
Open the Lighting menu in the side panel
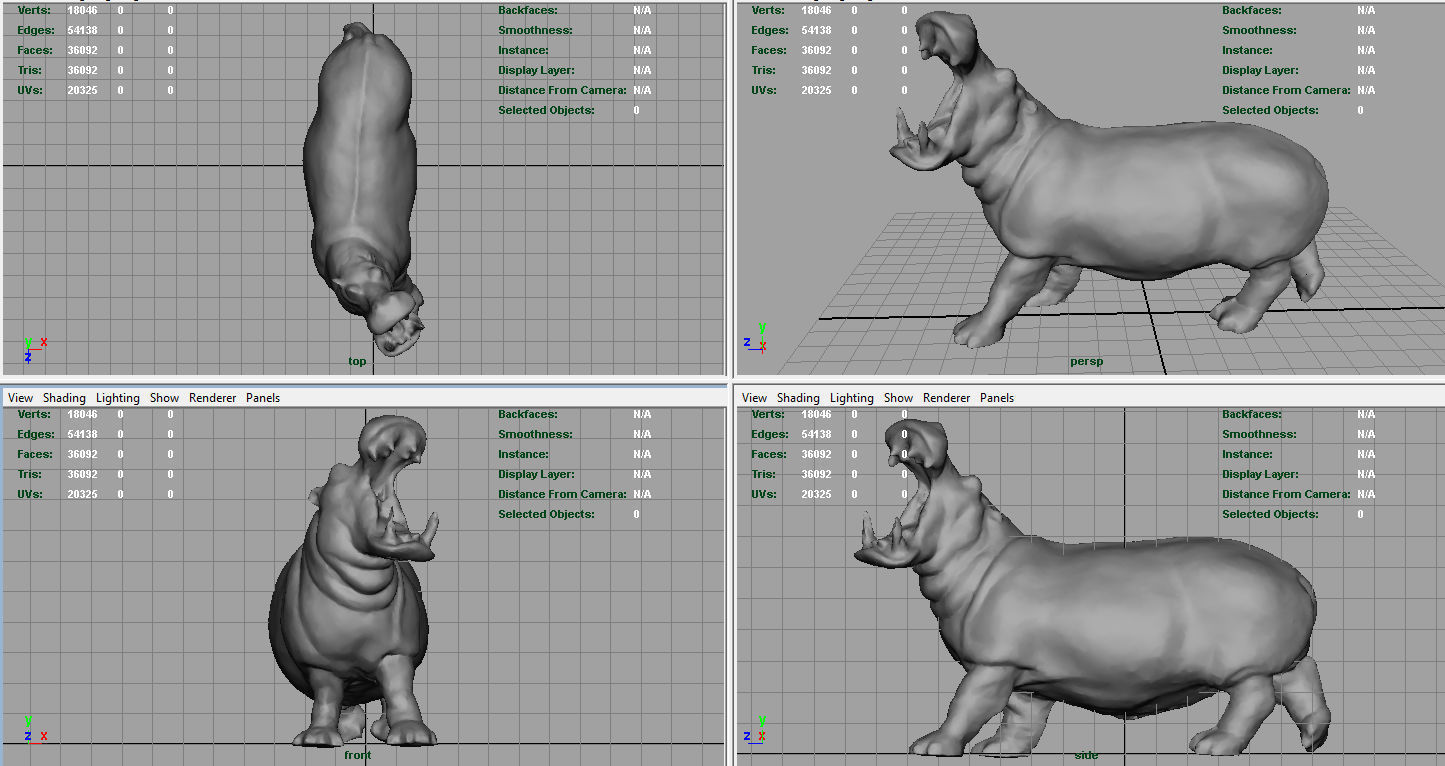pyautogui.click(x=852, y=398)
